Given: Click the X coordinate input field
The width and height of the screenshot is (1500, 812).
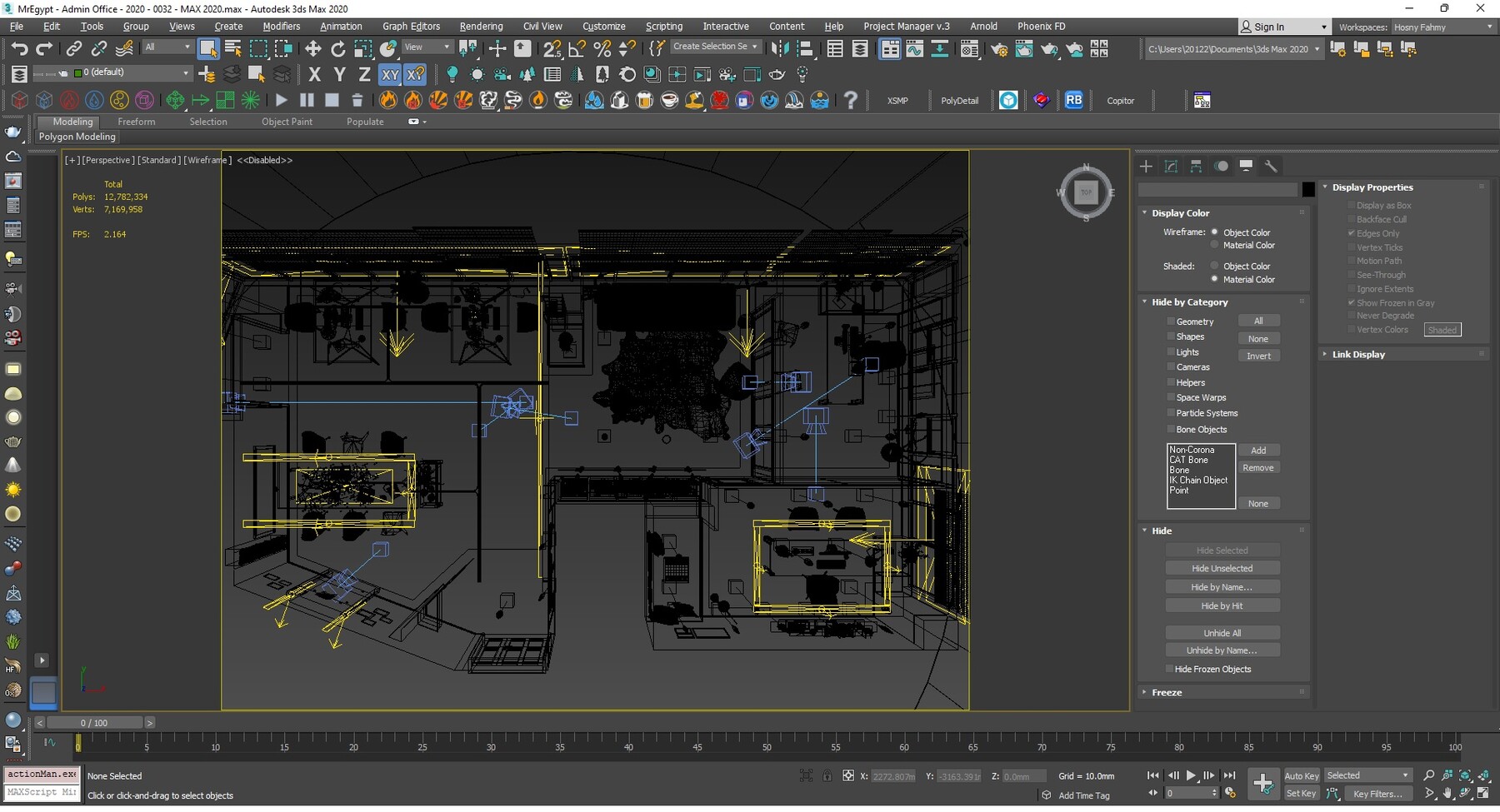Looking at the screenshot, I should (x=892, y=775).
